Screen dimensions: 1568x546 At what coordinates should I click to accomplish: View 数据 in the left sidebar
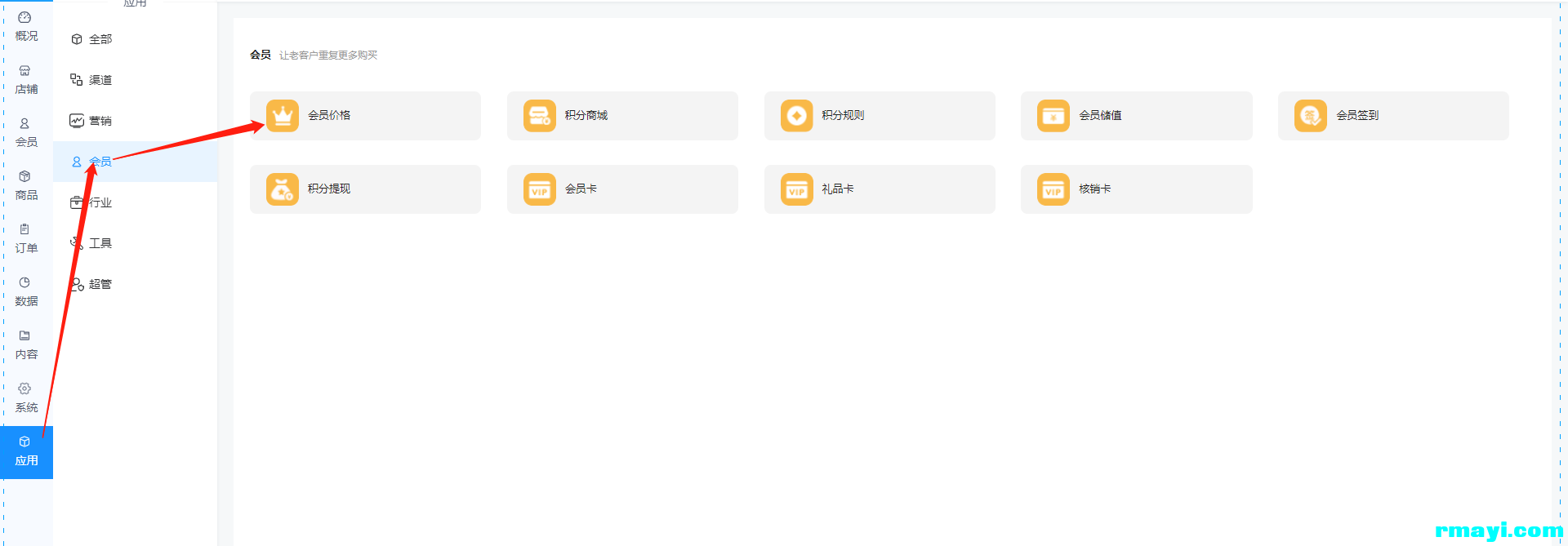pyautogui.click(x=26, y=292)
